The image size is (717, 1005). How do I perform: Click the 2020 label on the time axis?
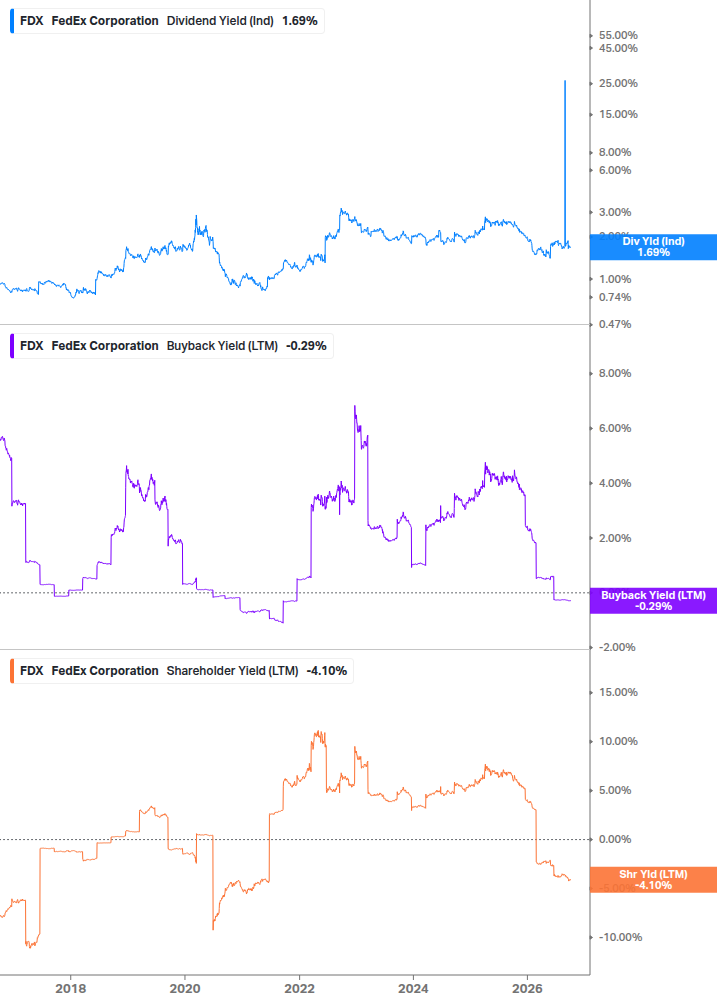coord(185,988)
